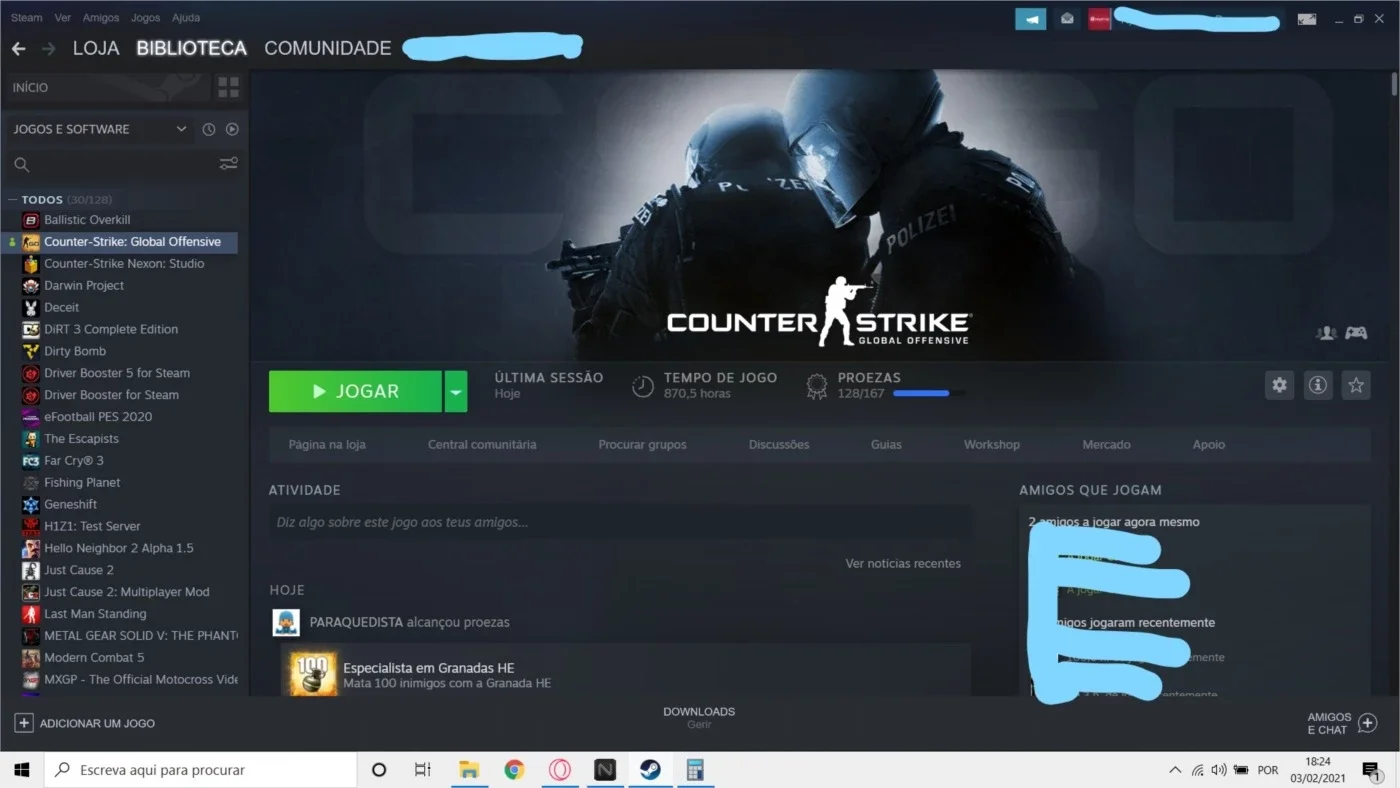Open the dropdown arrow next to Jogar
This screenshot has width=1400, height=788.
pos(456,391)
